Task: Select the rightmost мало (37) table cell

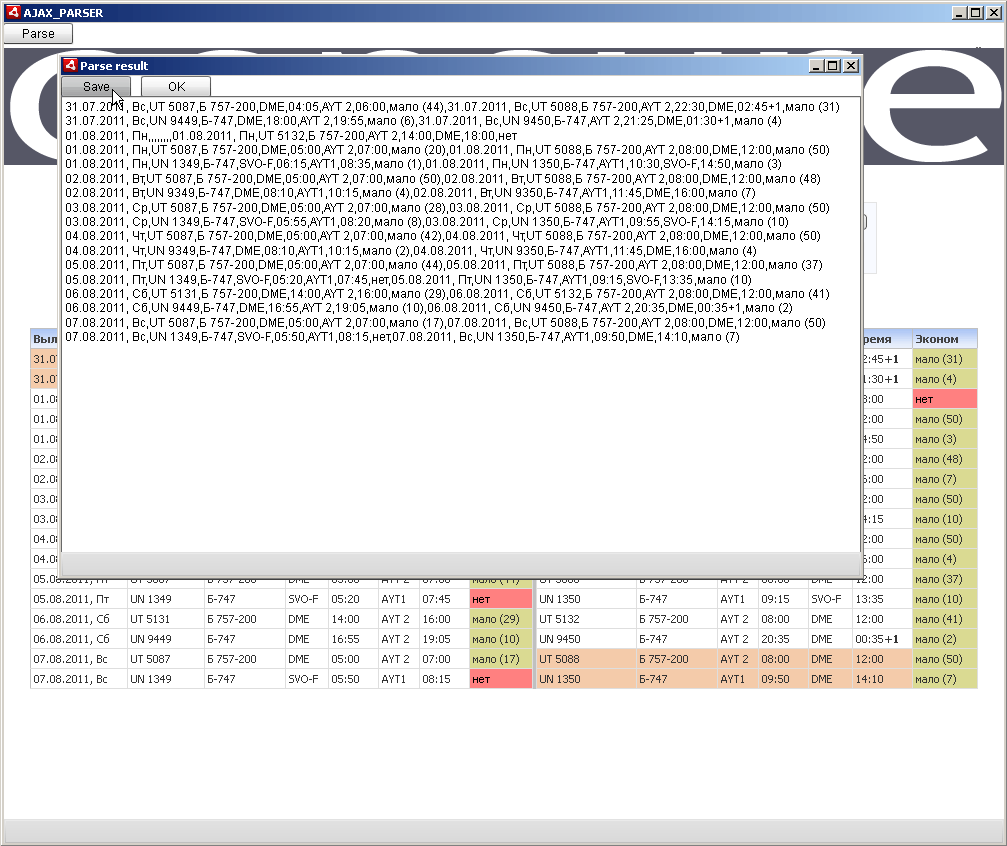Action: click(x=945, y=579)
